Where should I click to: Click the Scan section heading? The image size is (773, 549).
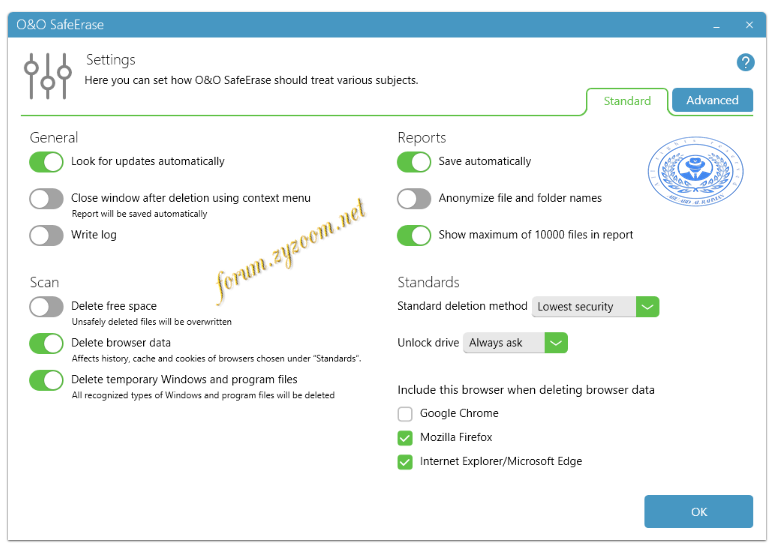click(44, 282)
